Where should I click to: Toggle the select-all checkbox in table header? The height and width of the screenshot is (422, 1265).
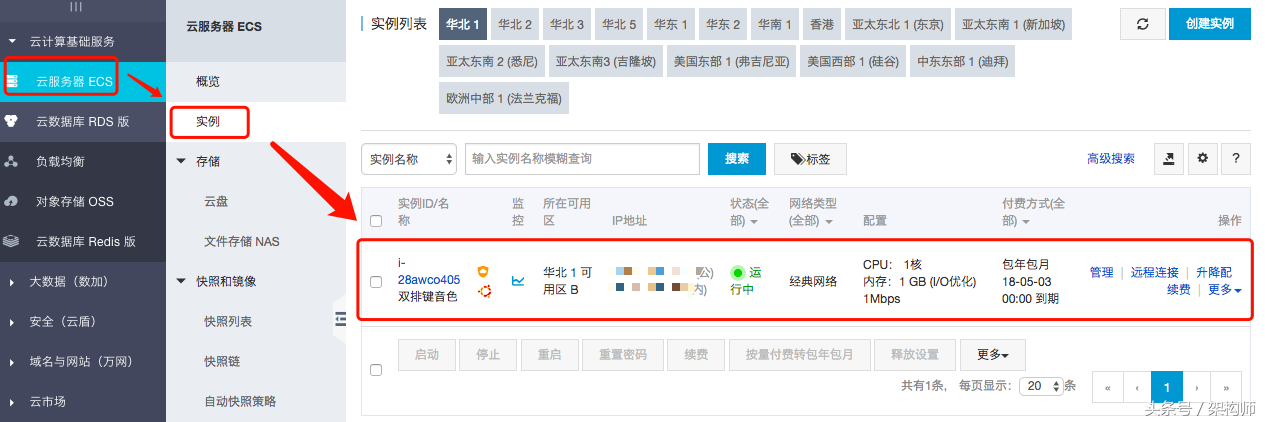376,221
